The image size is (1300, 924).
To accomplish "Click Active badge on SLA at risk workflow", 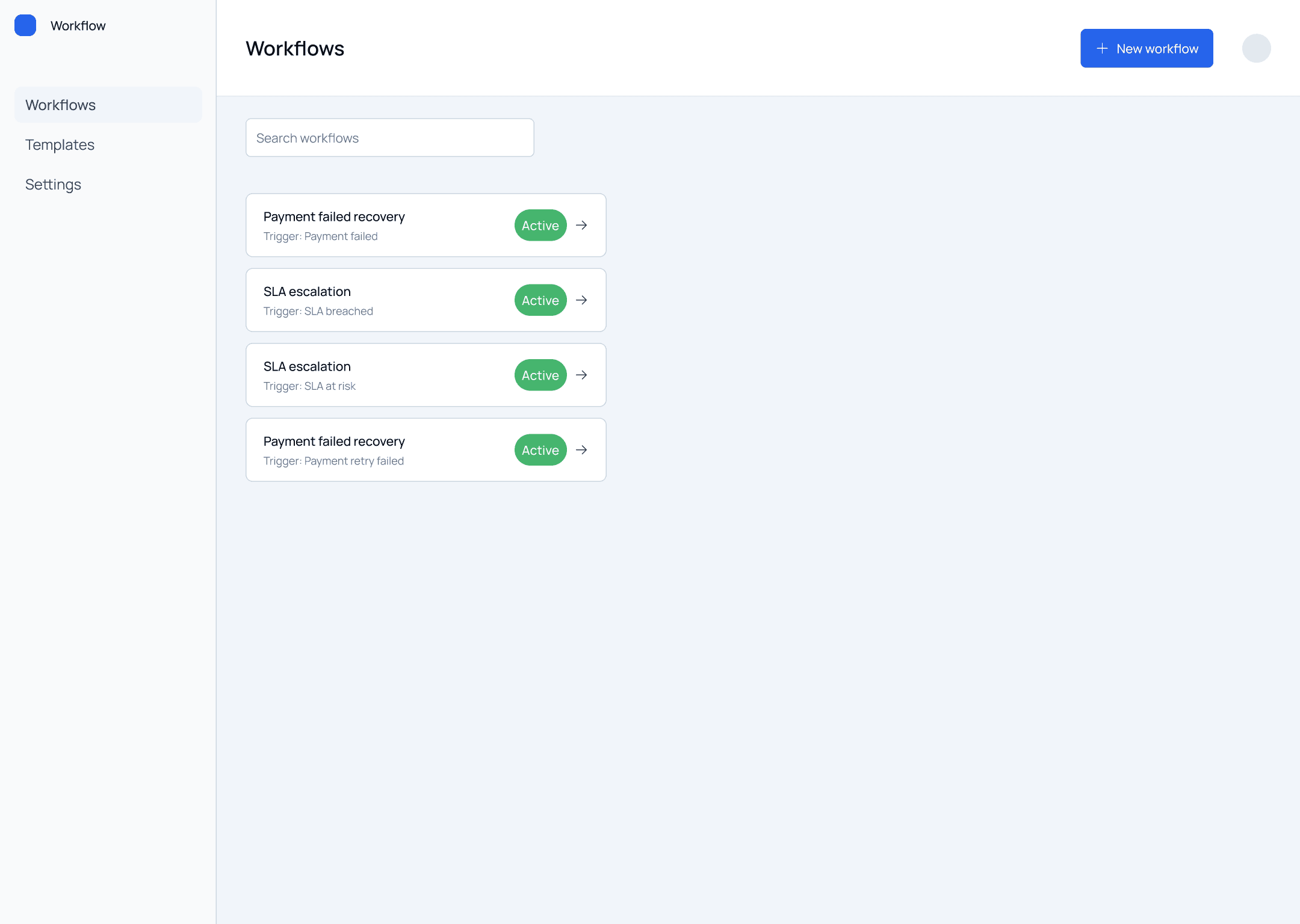I will pos(540,375).
